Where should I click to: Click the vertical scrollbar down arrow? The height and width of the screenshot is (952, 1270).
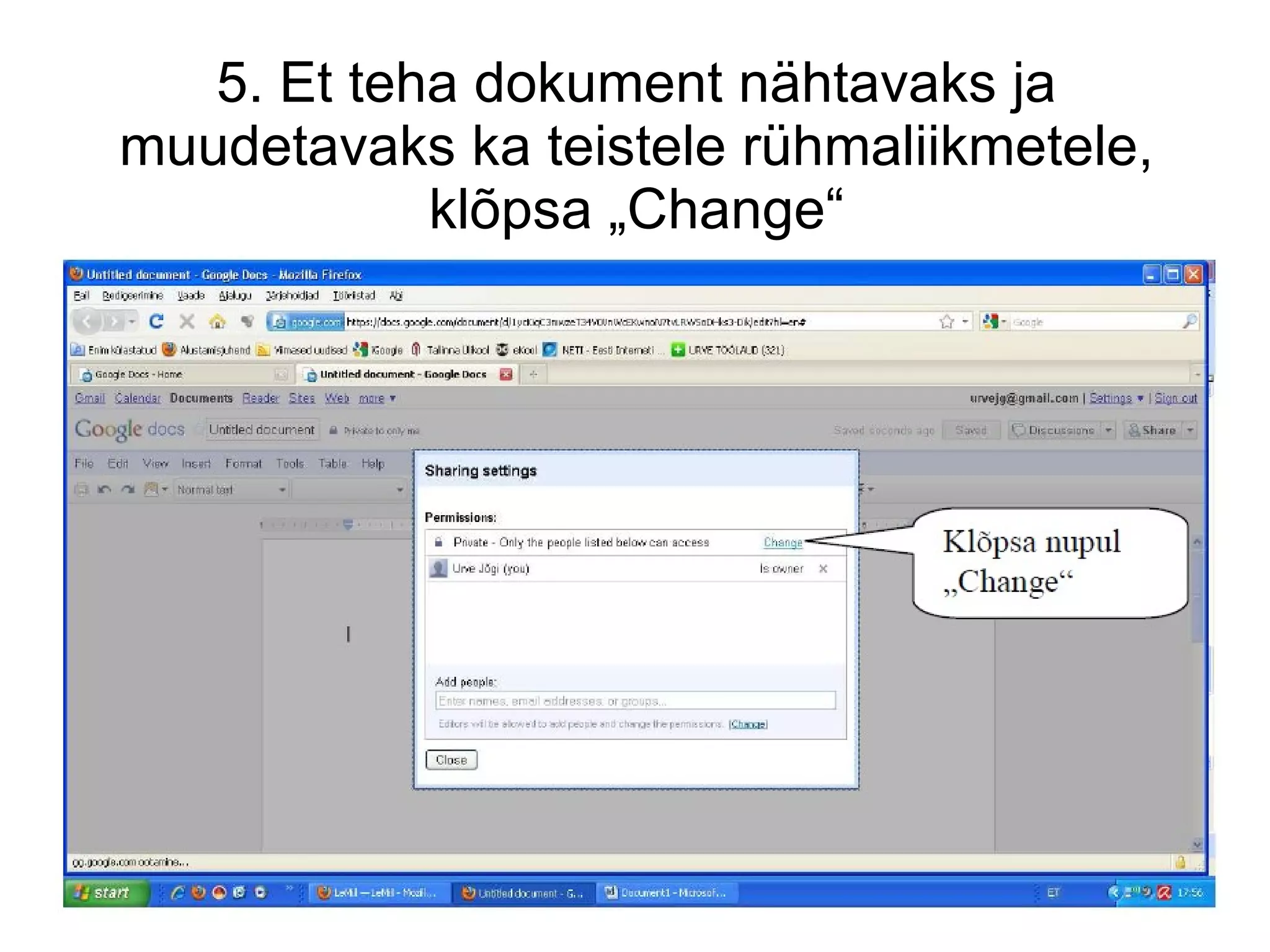pyautogui.click(x=1197, y=844)
